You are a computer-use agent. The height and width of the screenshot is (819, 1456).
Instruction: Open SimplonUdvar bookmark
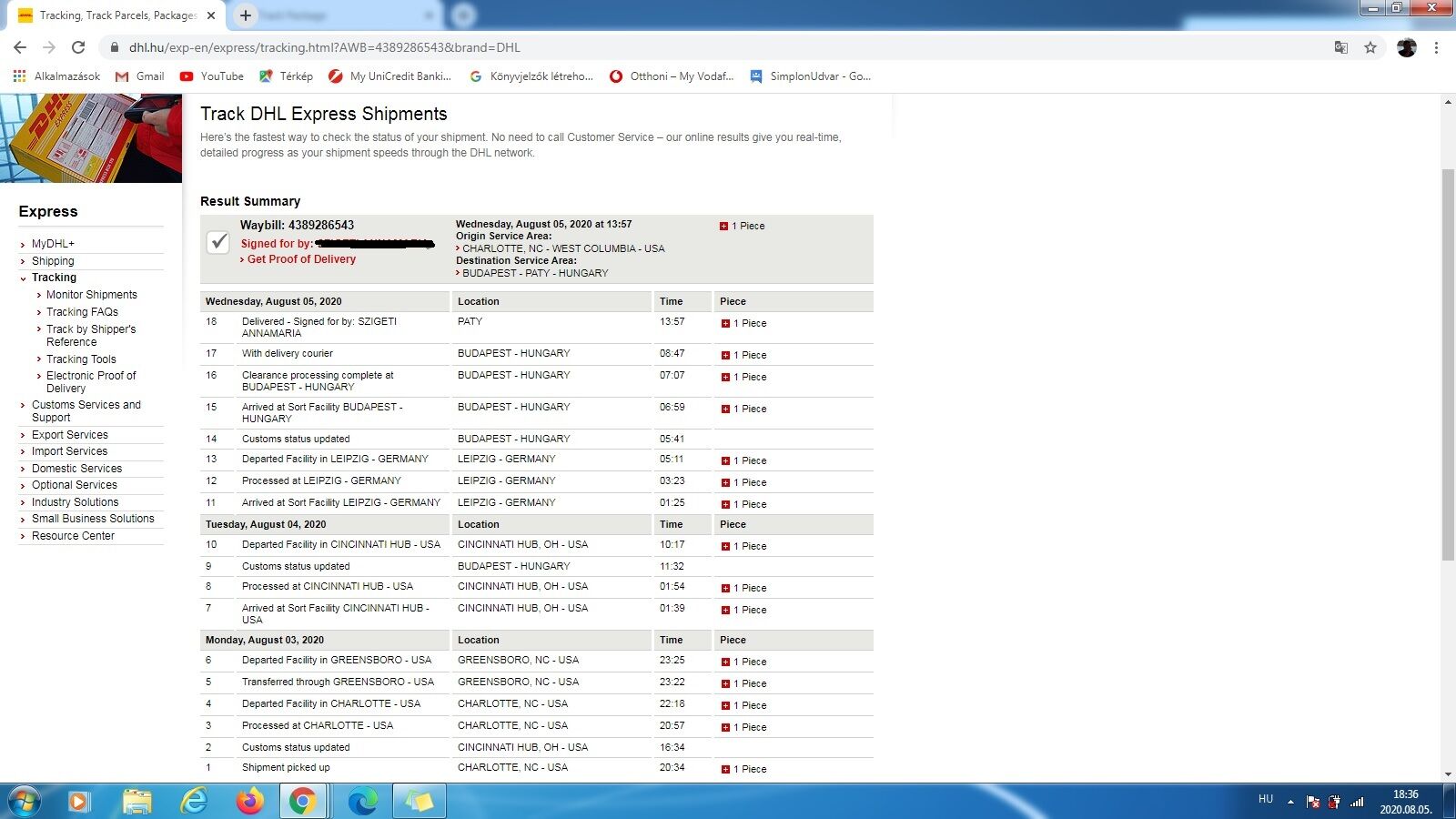click(x=810, y=76)
